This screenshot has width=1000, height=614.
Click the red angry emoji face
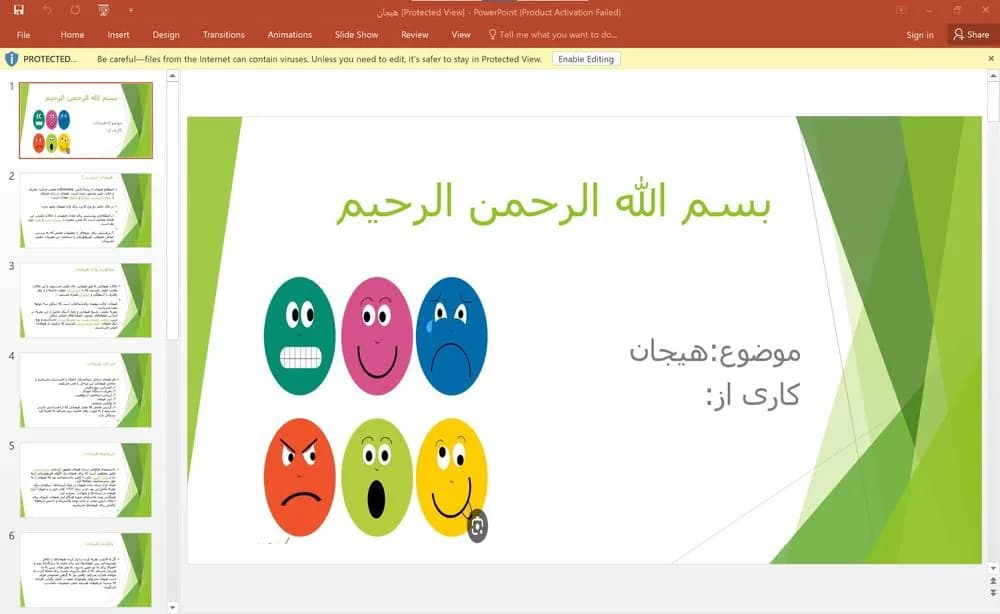300,477
